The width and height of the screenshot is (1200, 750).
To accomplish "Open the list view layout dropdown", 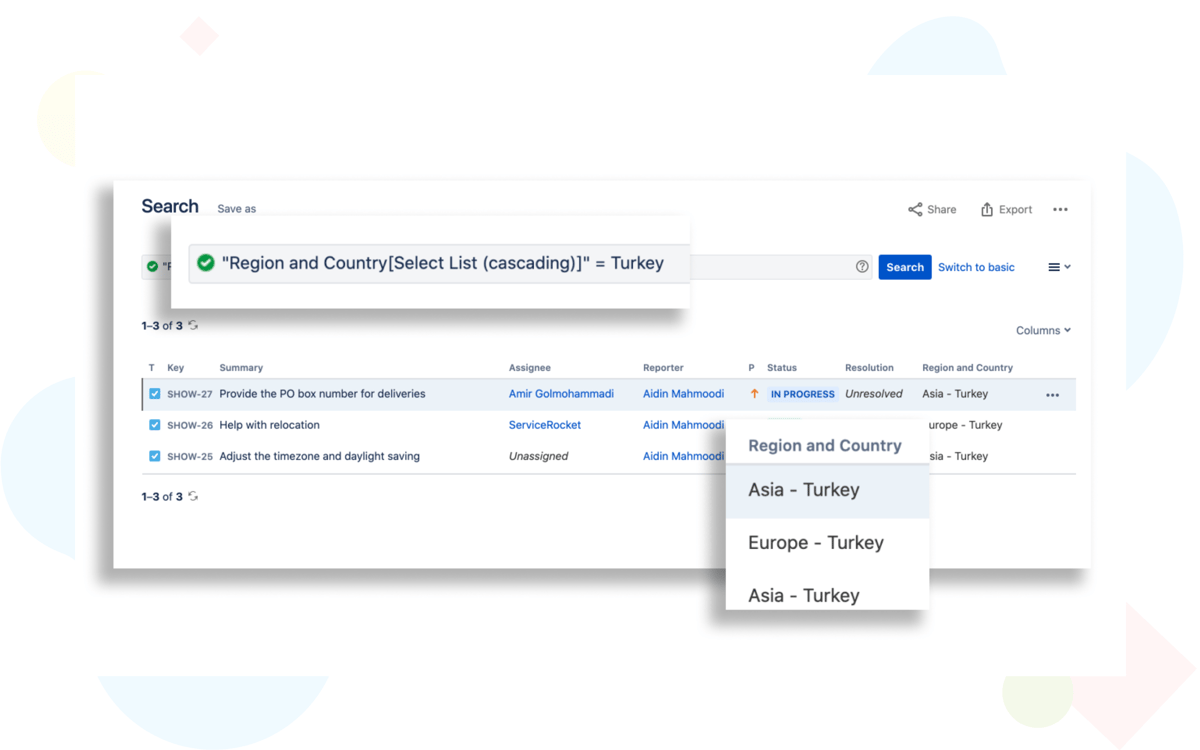I will 1059,267.
